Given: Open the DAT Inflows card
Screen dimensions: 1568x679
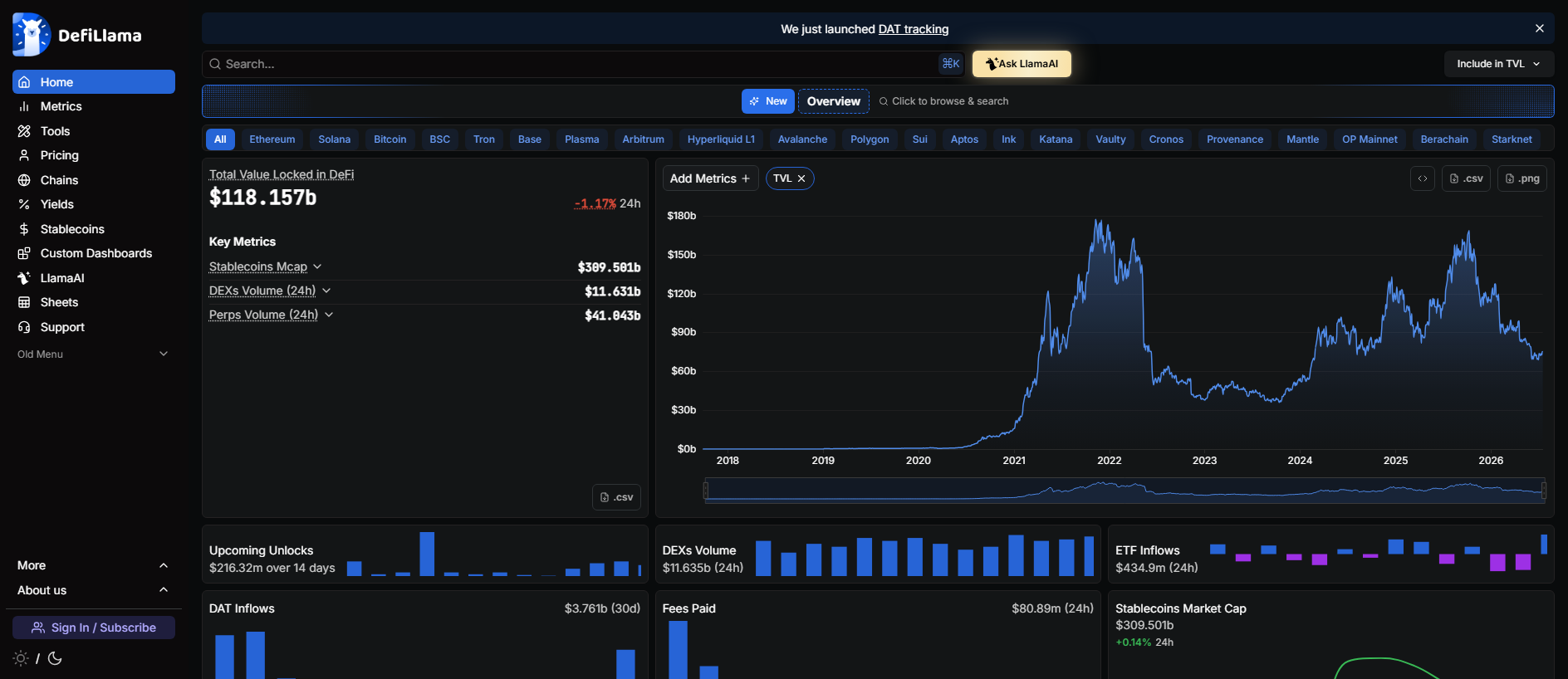Looking at the screenshot, I should pyautogui.click(x=425, y=635).
